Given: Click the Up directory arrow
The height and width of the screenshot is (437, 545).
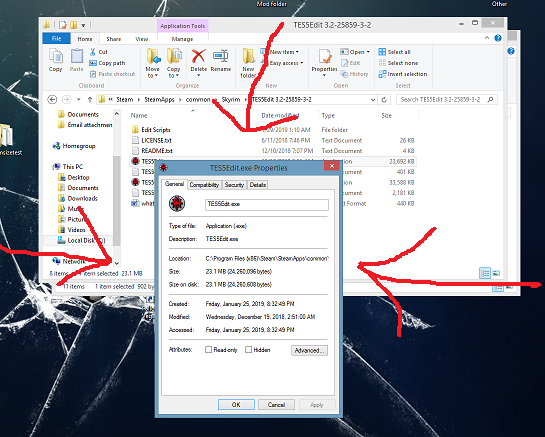Looking at the screenshot, I should (x=90, y=100).
